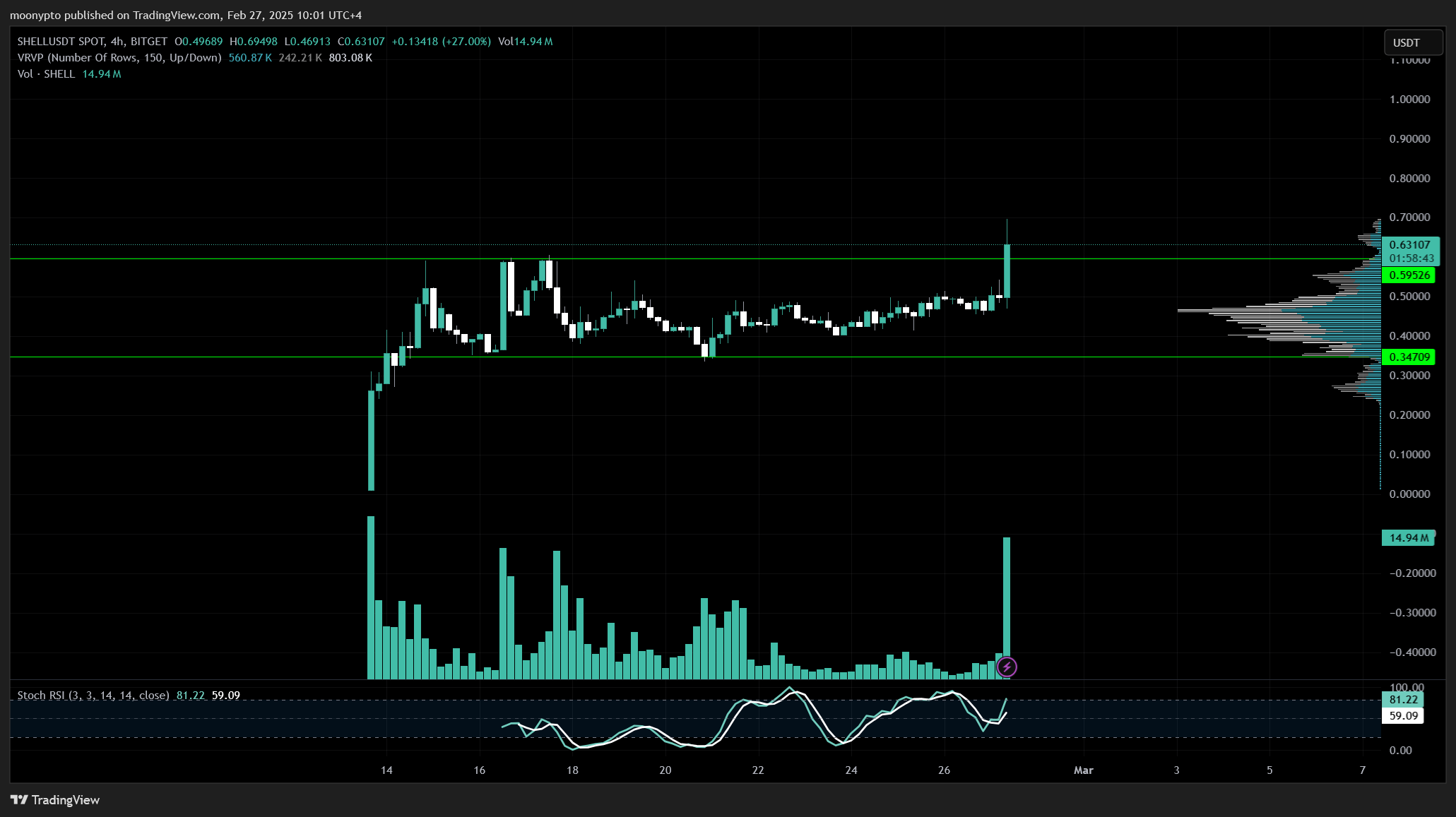
Task: Click the purple lightning bolt event icon
Action: tap(1007, 667)
